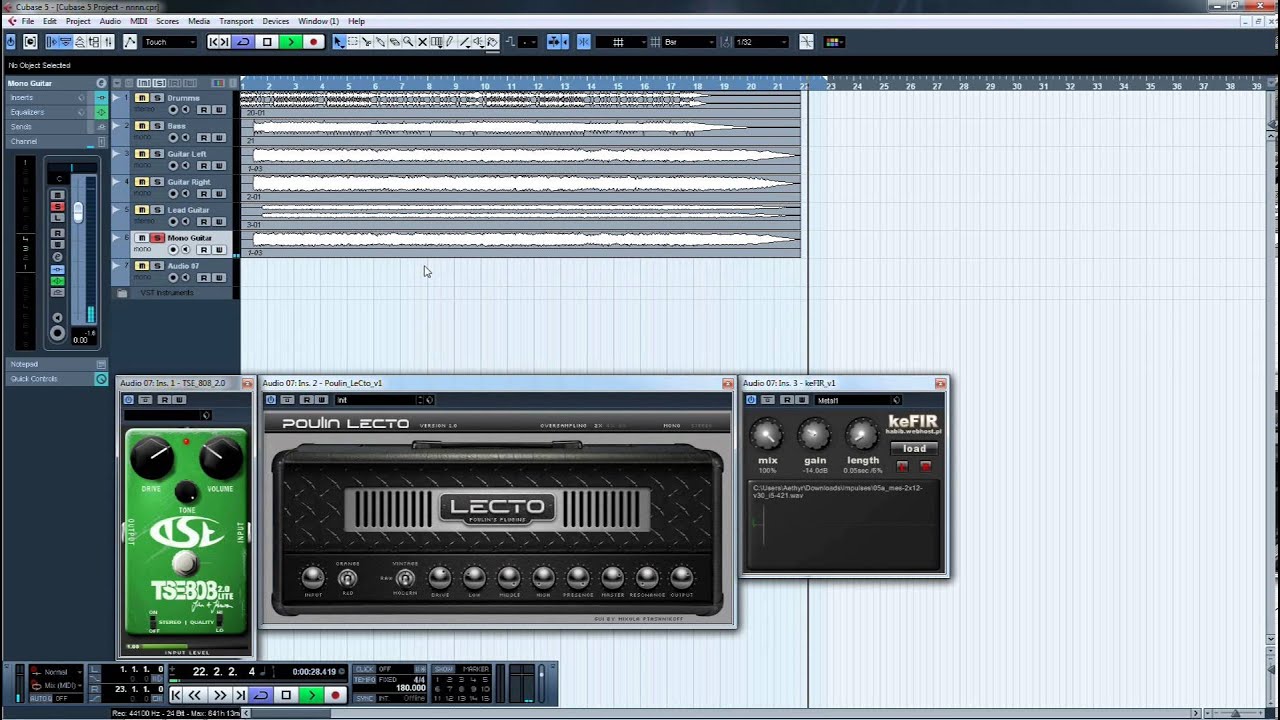Screen dimensions: 1280x720
Task: Click Stop on the transport panel
Action: click(x=286, y=695)
